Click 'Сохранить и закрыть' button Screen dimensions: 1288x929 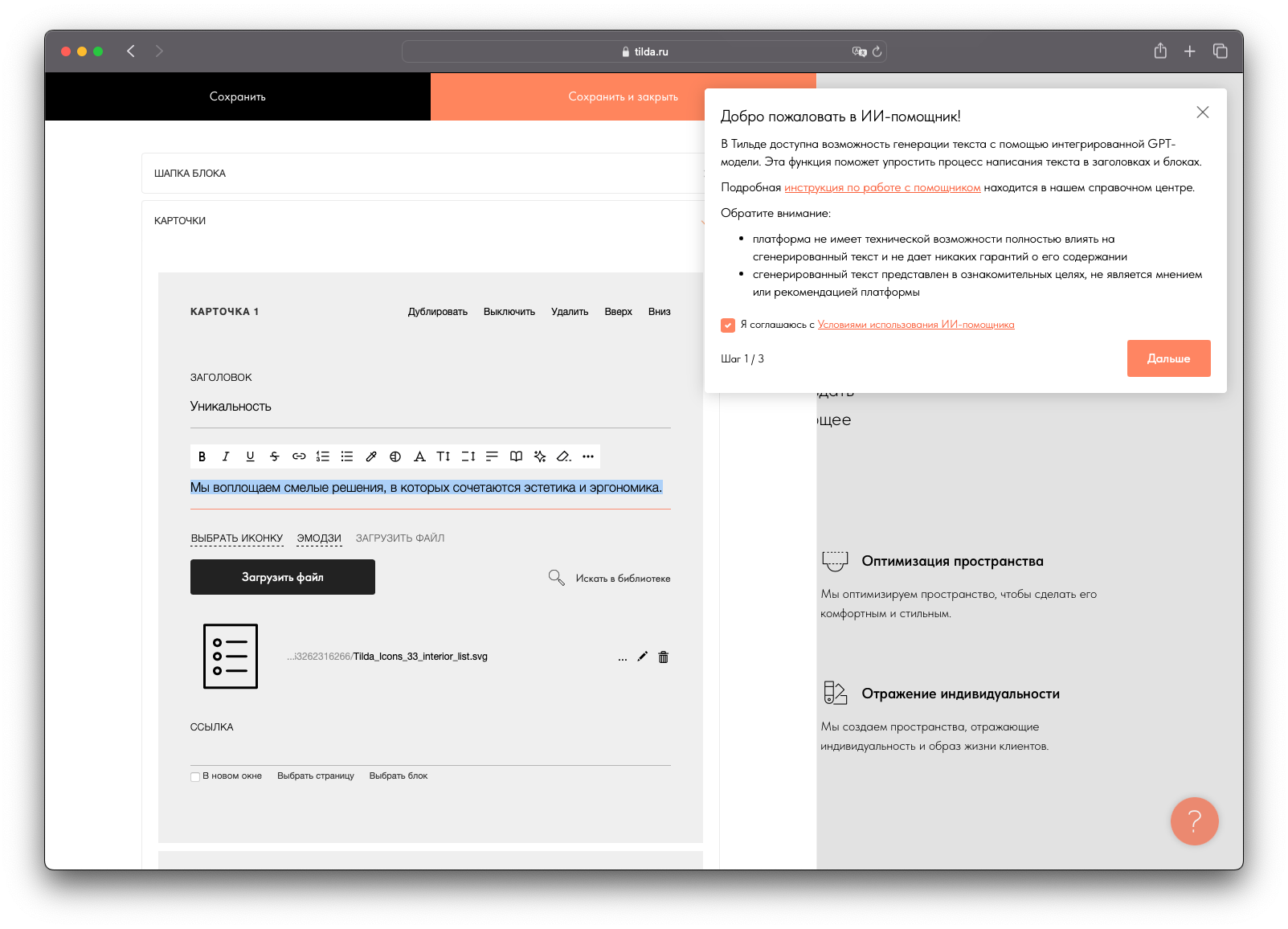[x=623, y=96]
